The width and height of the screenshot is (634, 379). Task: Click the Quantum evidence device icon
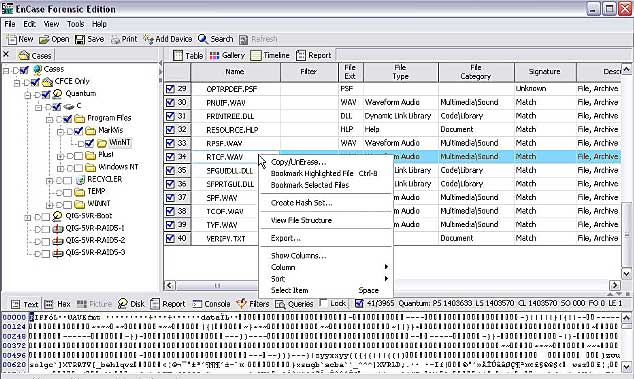pyautogui.click(x=57, y=93)
